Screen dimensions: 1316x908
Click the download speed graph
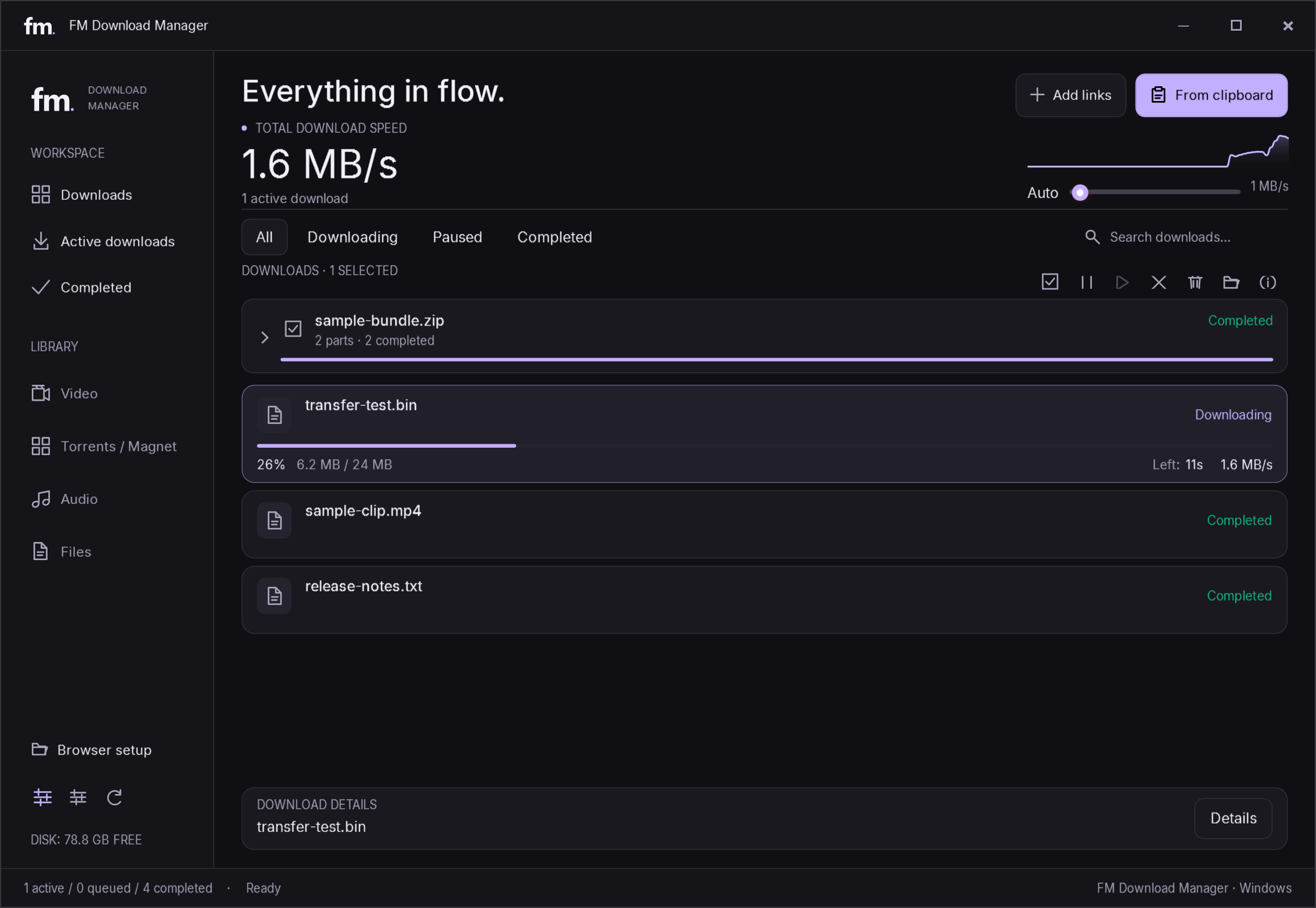(1157, 152)
